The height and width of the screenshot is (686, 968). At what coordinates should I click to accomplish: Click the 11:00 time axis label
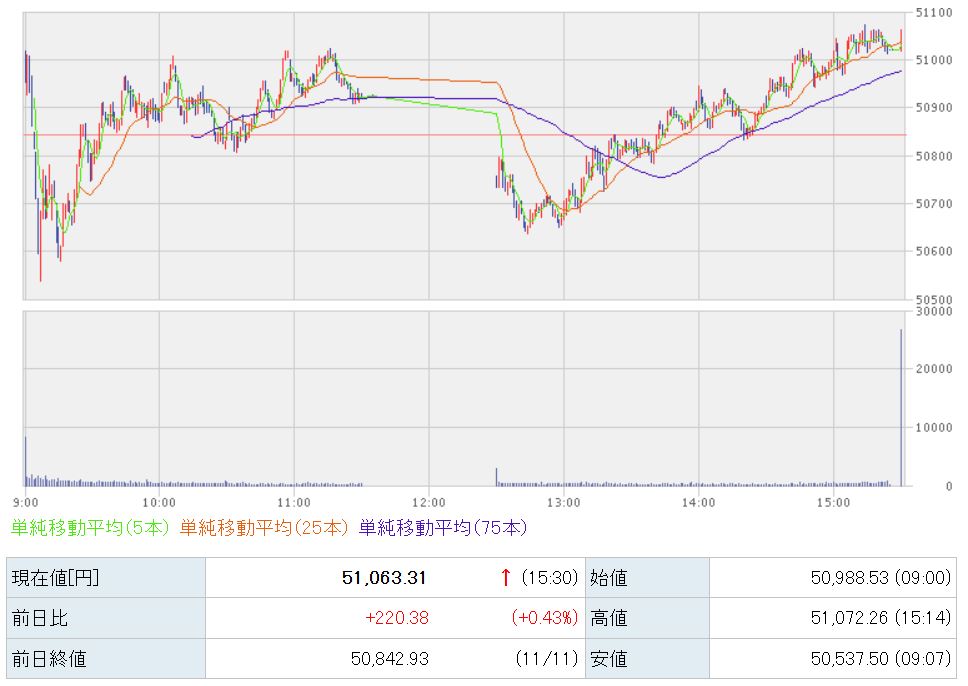pyautogui.click(x=294, y=502)
